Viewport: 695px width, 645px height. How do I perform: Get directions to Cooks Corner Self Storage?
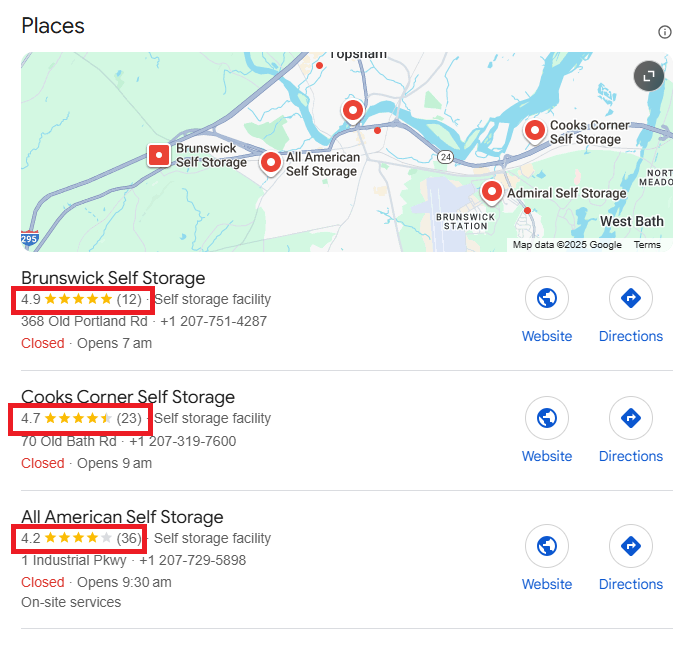[x=631, y=418]
